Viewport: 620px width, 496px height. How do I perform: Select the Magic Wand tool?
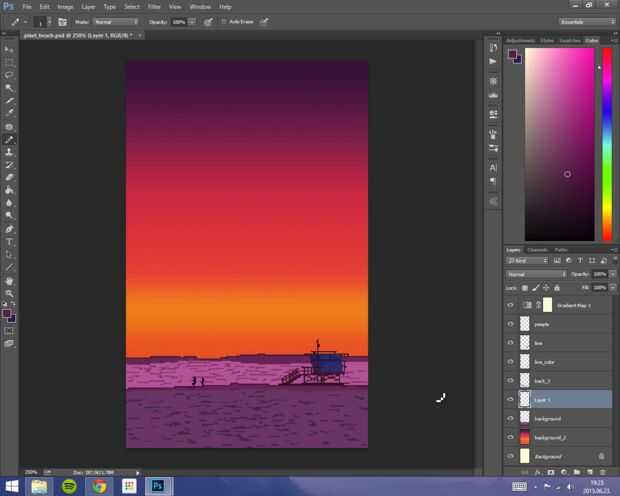coord(9,87)
